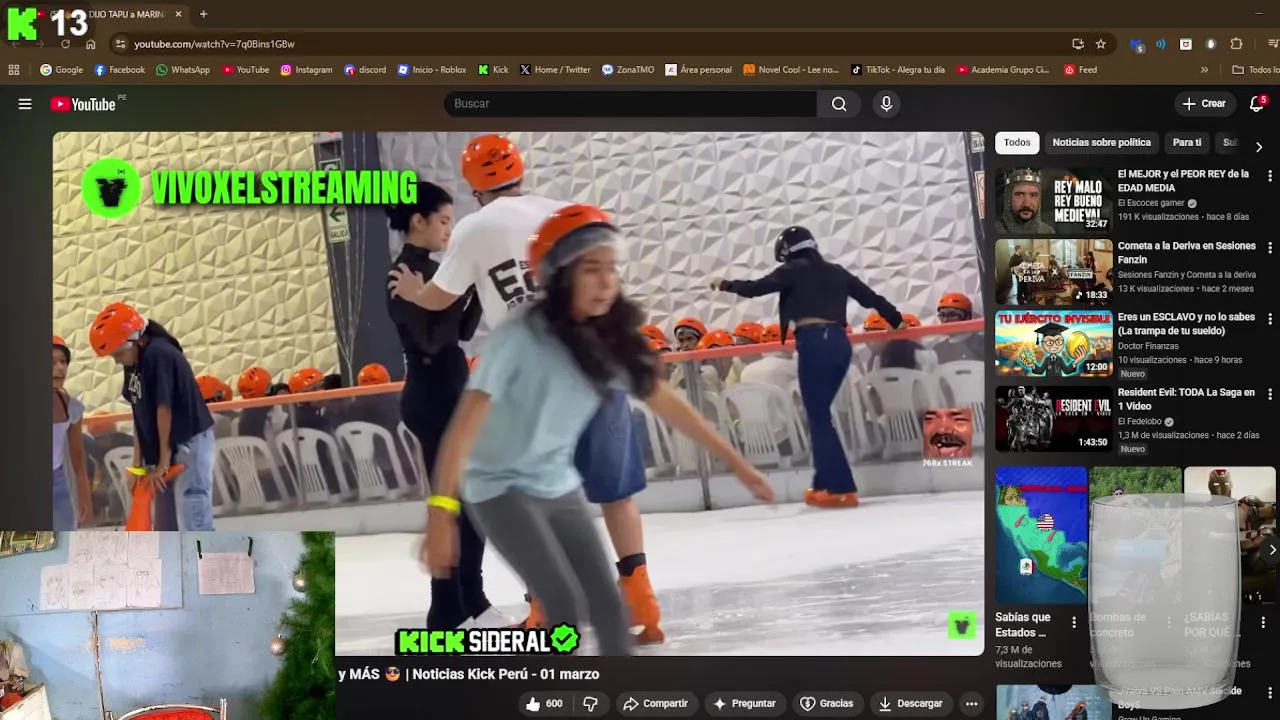Open options for Cometa a la Deriva video

1270,248
